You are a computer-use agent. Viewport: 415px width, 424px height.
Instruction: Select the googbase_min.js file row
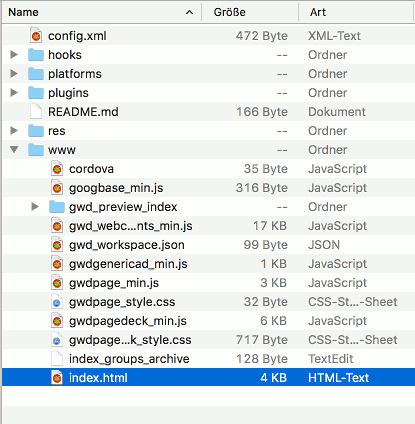208,188
